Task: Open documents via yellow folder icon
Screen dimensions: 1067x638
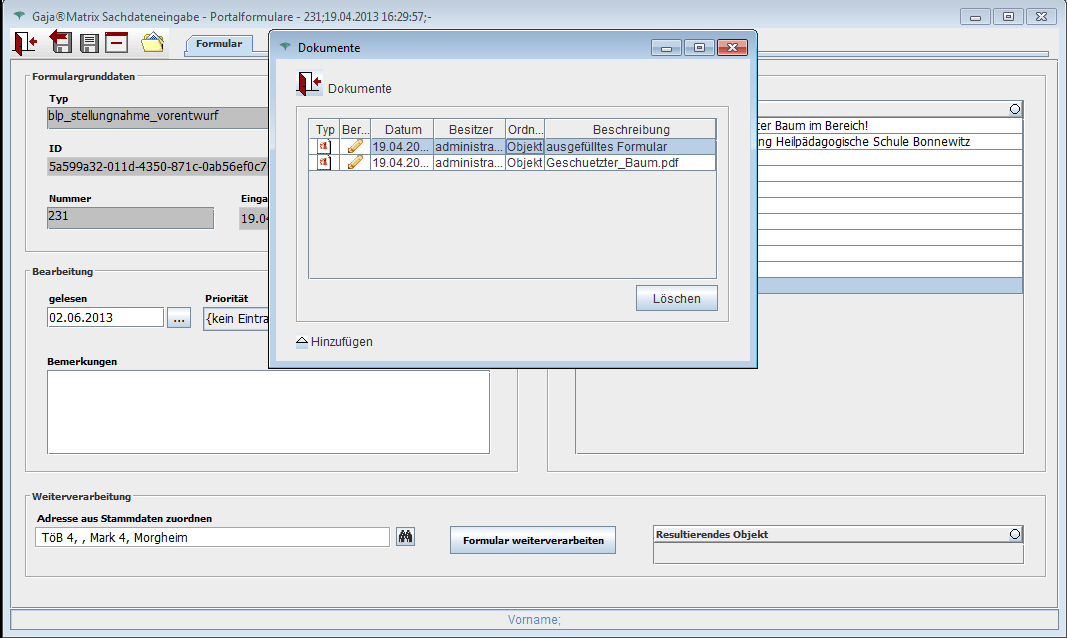Action: point(153,42)
